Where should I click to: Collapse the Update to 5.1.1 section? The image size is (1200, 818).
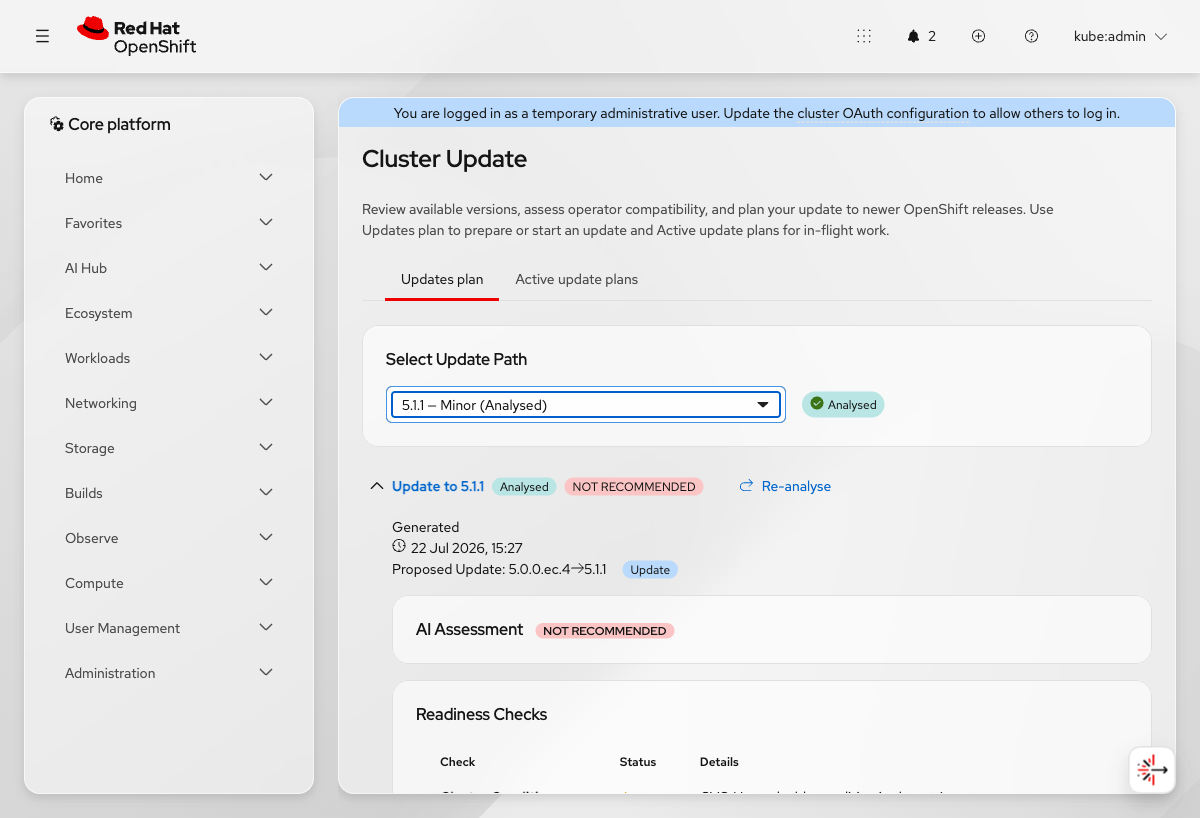click(376, 486)
